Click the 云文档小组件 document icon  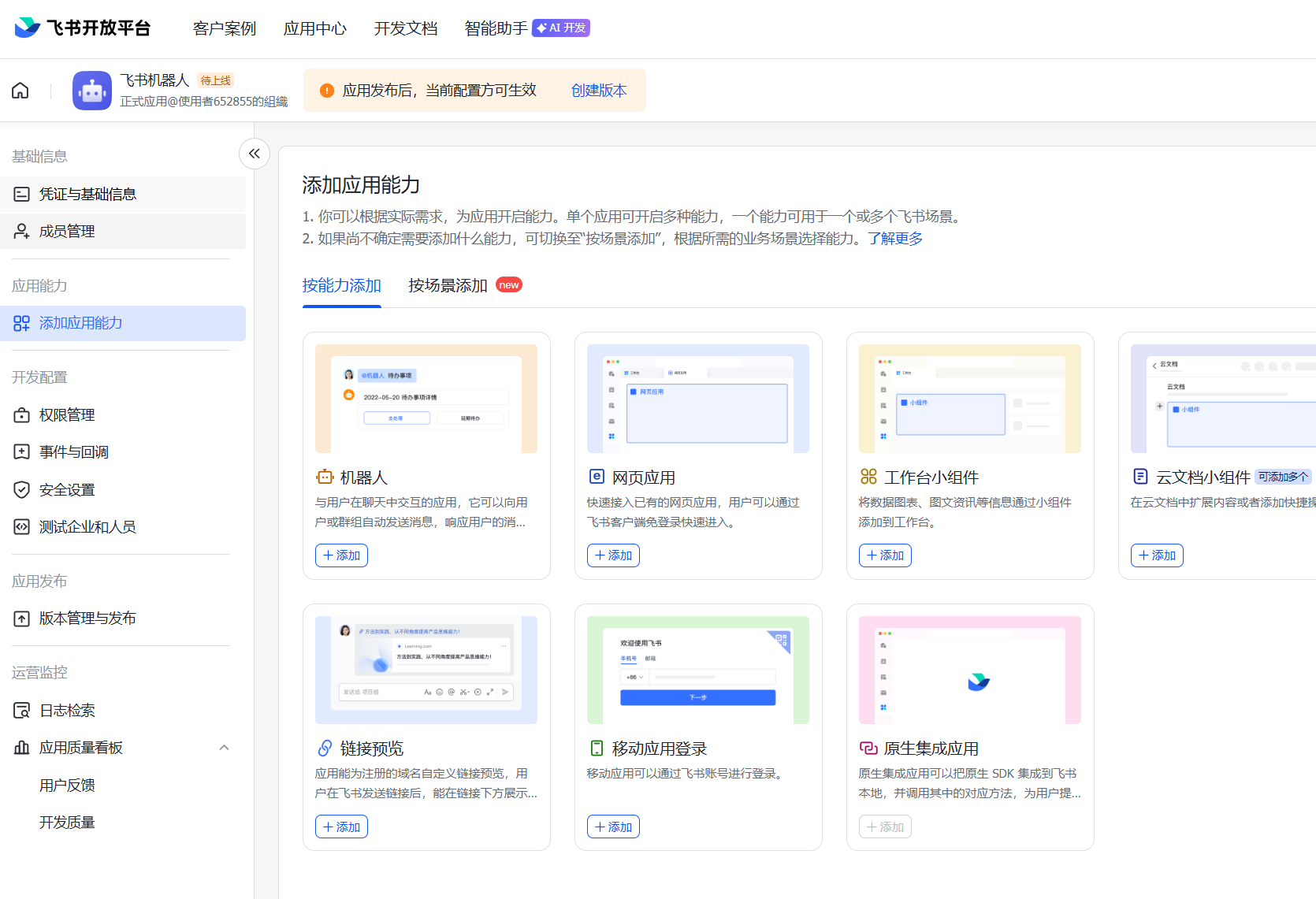1140,477
